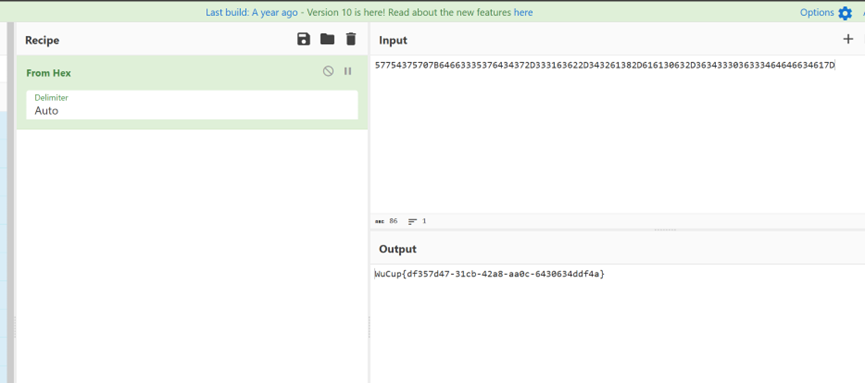Clear the recipe with trash icon

[351, 39]
